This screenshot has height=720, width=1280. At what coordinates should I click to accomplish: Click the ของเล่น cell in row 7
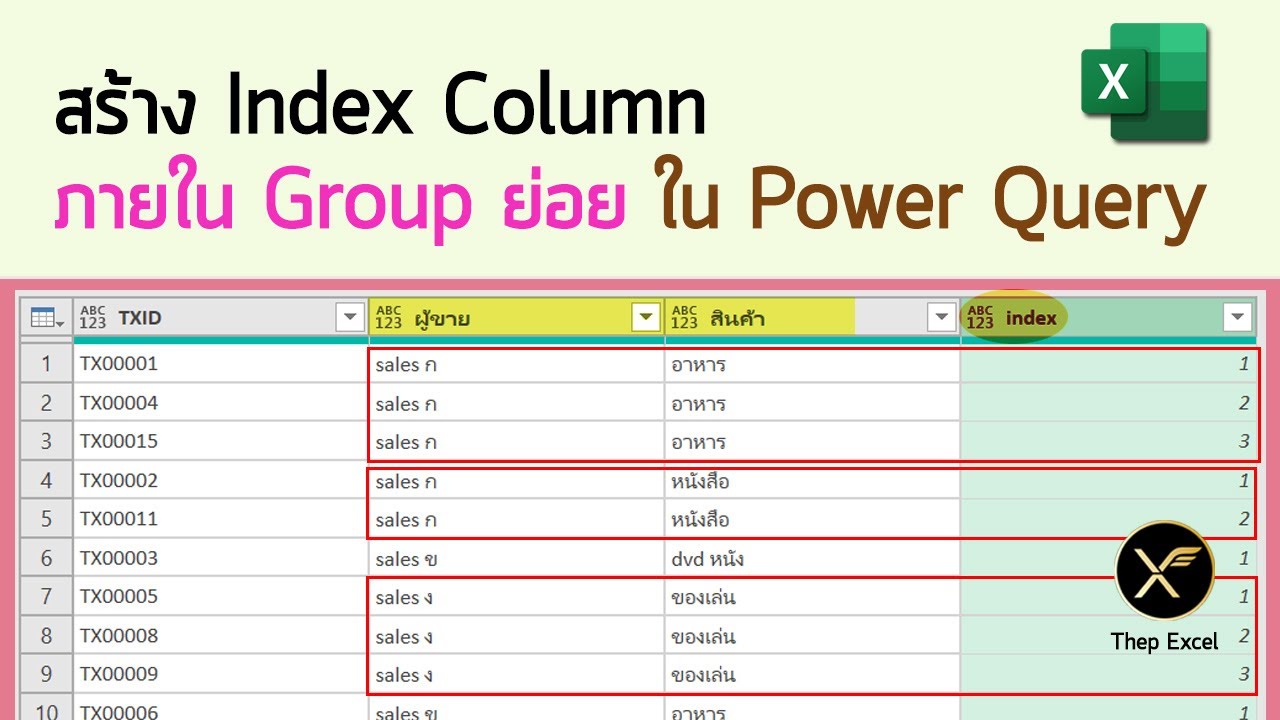[x=812, y=597]
